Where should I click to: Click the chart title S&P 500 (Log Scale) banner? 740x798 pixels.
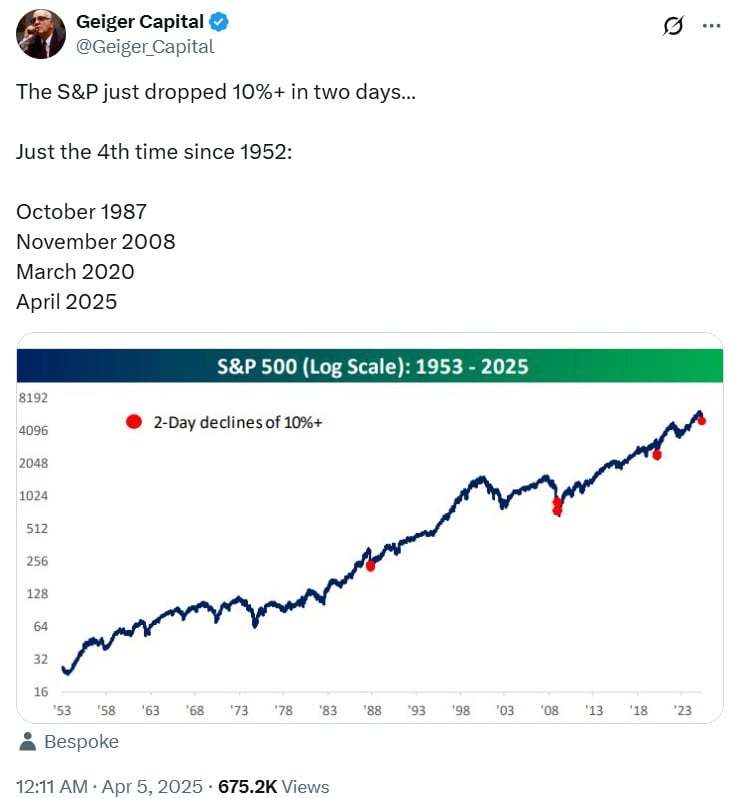370,366
